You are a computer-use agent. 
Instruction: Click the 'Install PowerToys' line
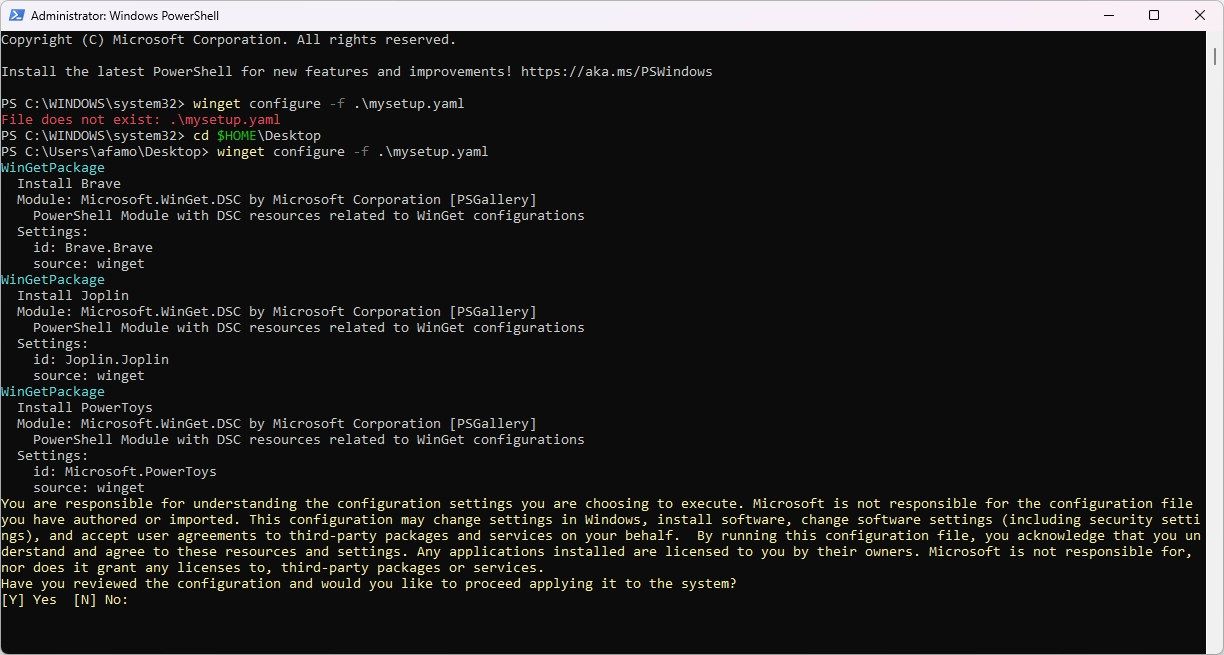tap(85, 408)
